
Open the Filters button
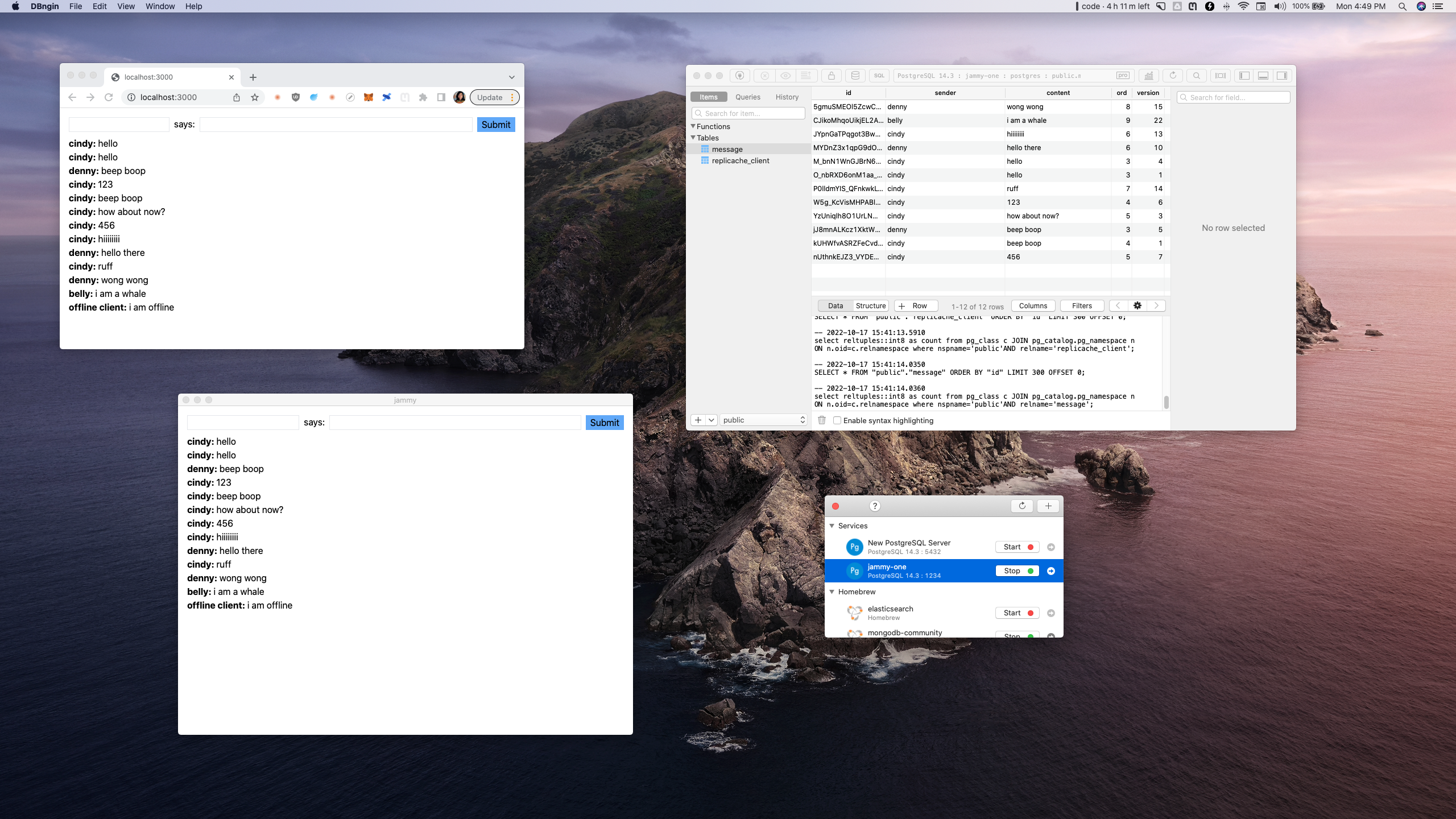(1081, 306)
